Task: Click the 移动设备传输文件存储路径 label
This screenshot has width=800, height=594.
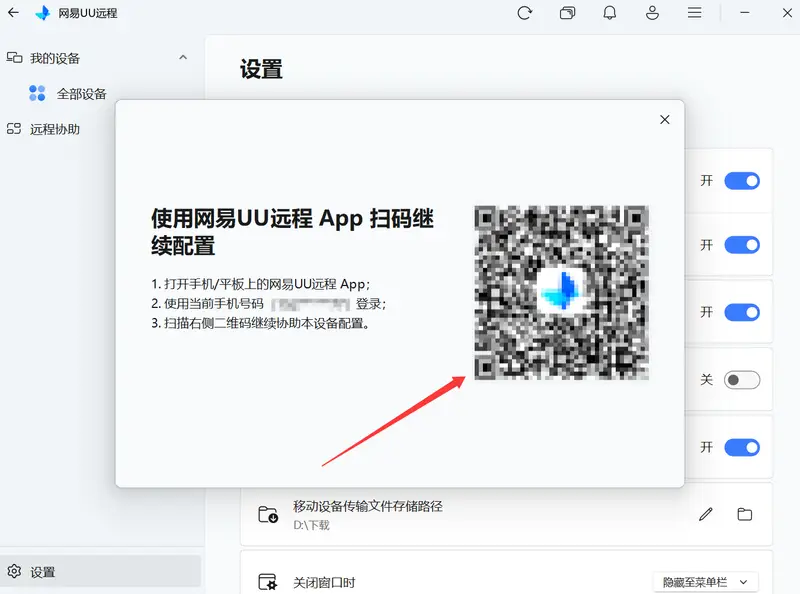Action: pos(368,506)
